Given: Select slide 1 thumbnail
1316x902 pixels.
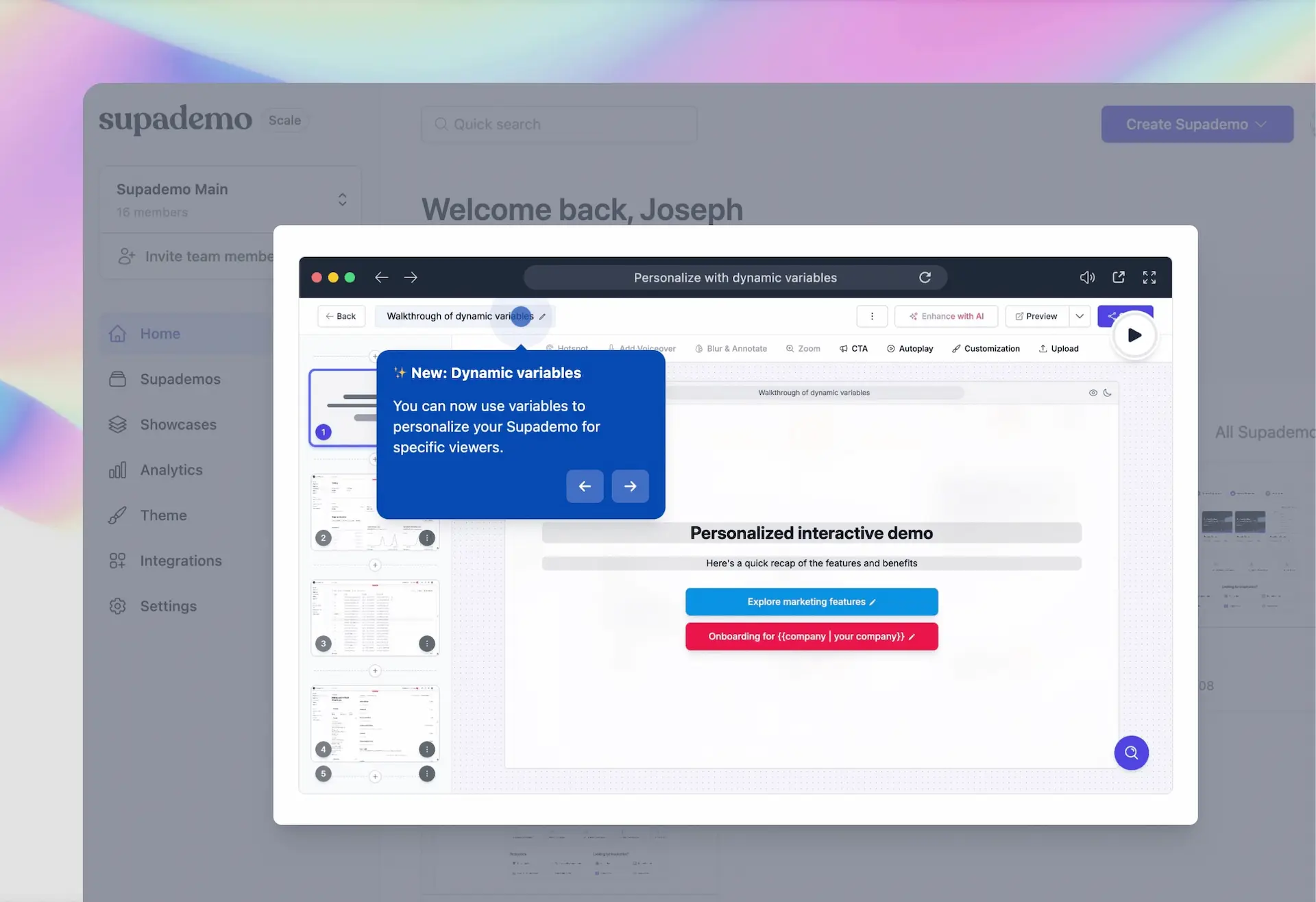Looking at the screenshot, I should [343, 407].
